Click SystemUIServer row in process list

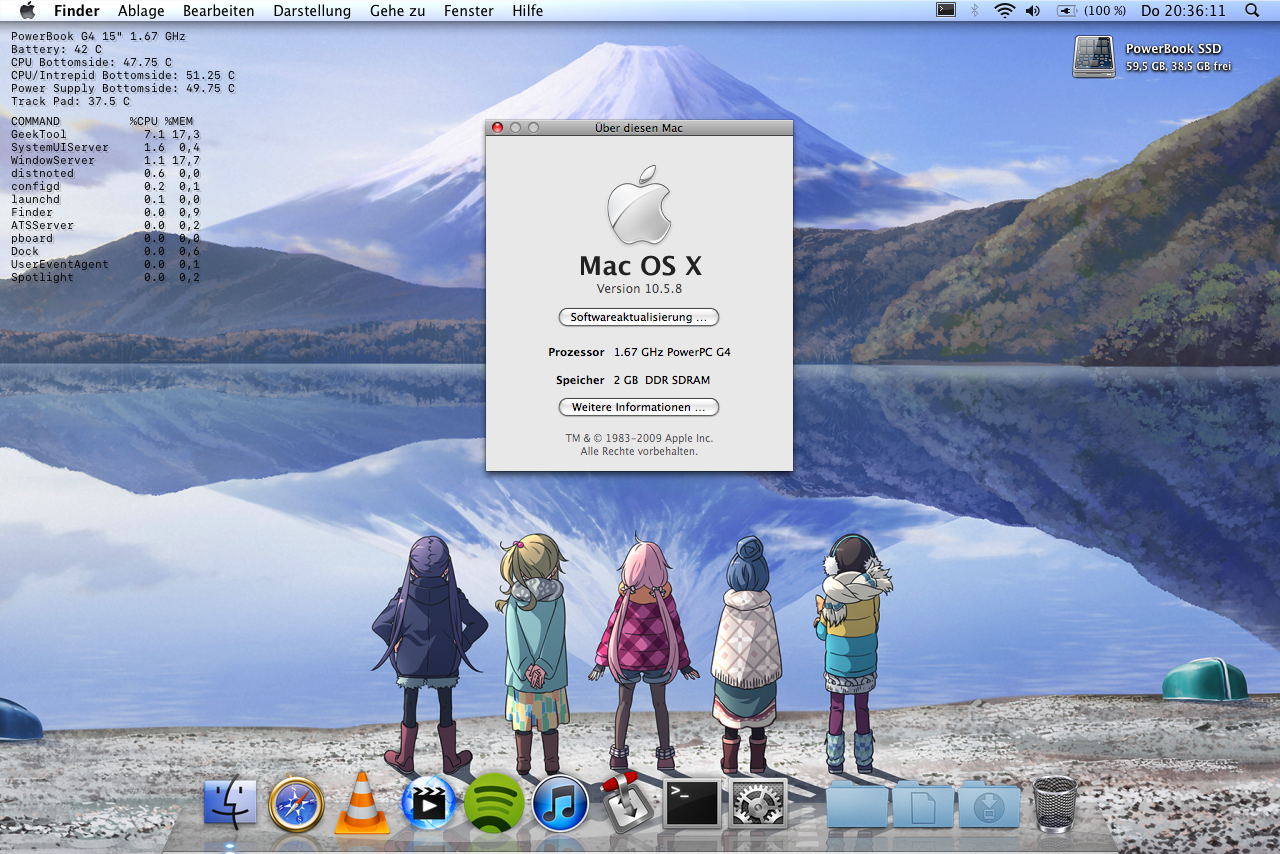[105, 147]
